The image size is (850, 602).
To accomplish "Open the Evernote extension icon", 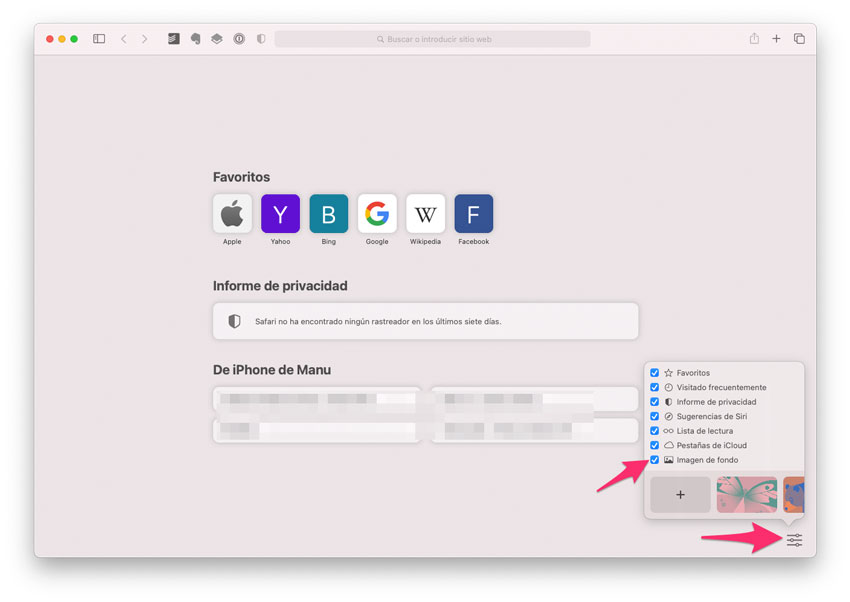I will pos(196,39).
